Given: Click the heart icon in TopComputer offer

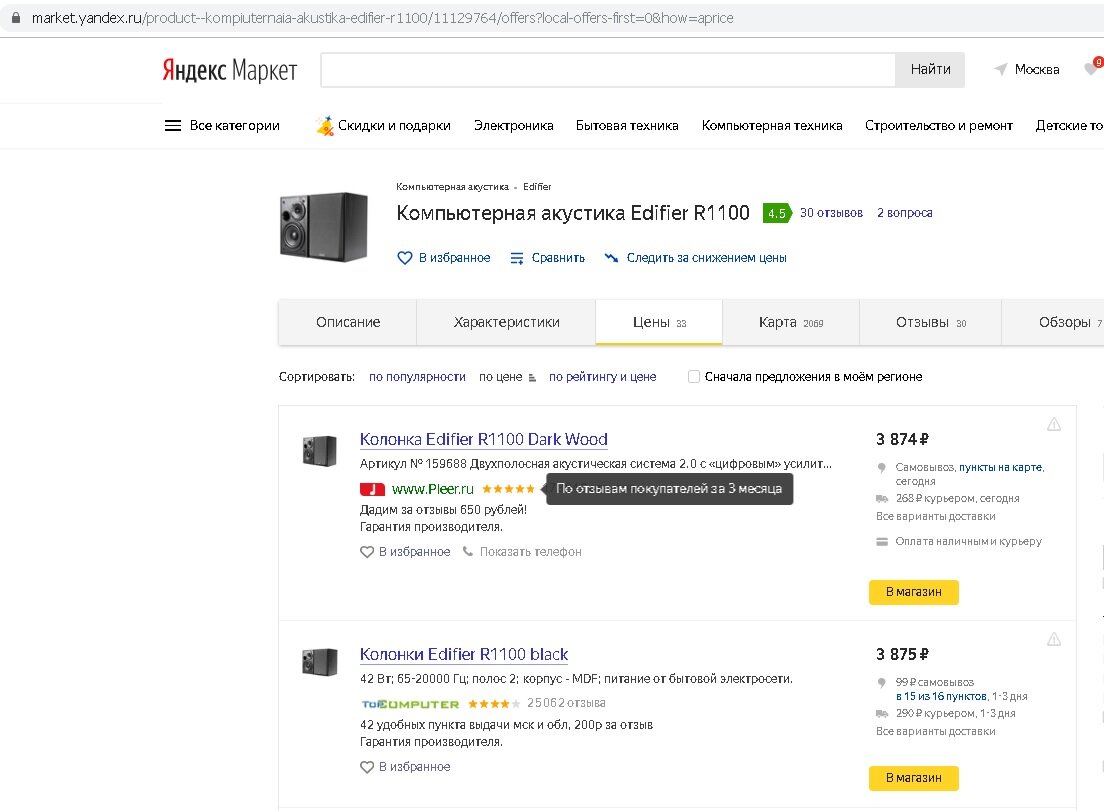Looking at the screenshot, I should (367, 767).
